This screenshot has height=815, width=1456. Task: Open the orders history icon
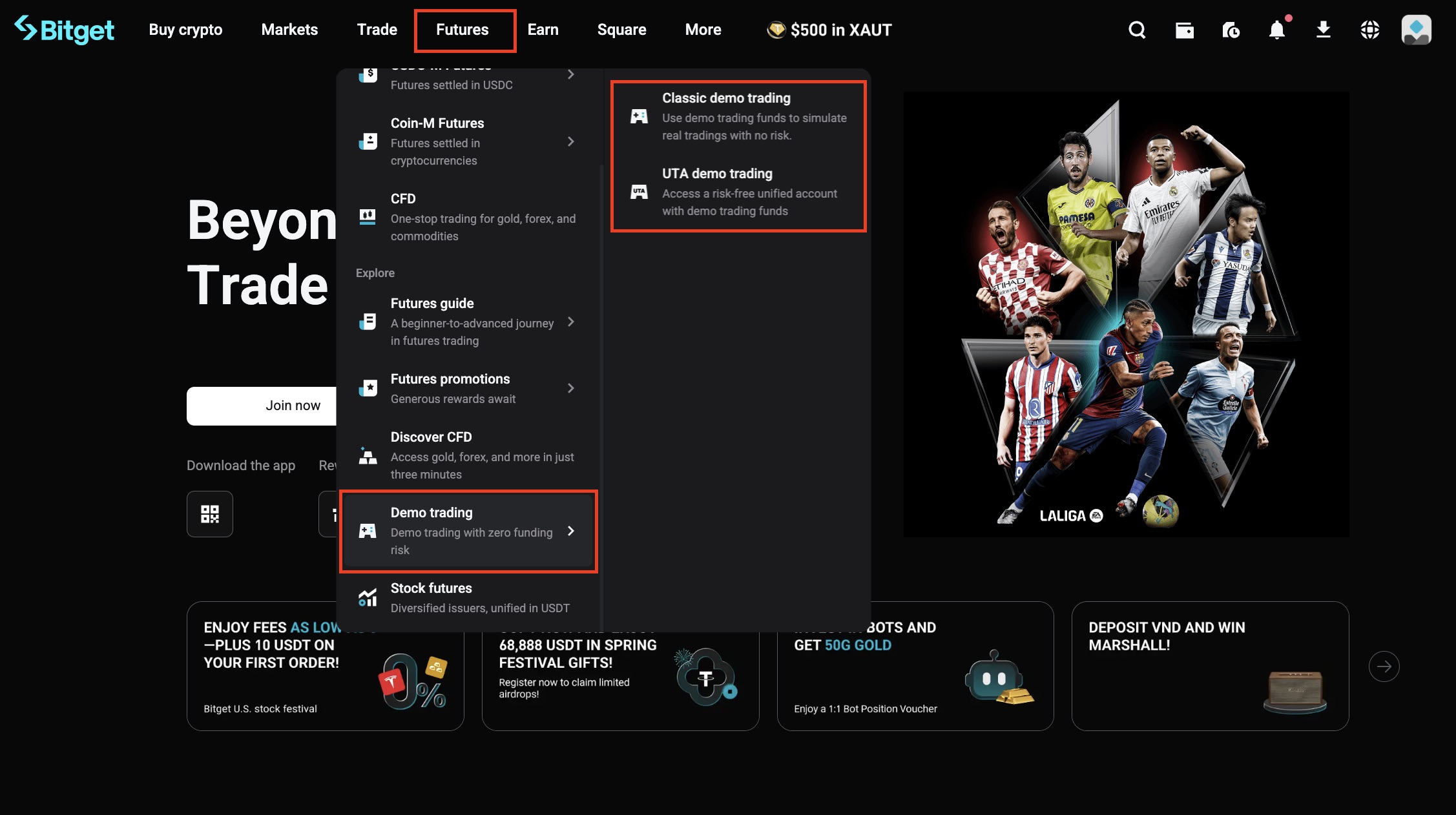[1231, 30]
